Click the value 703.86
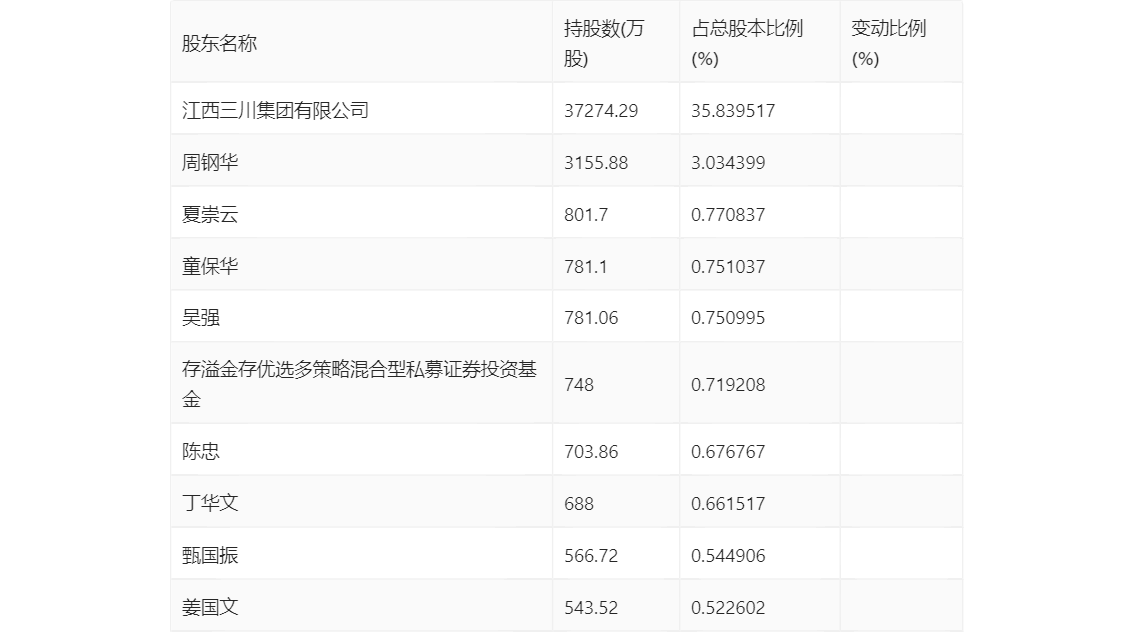The height and width of the screenshot is (632, 1134). [x=591, y=452]
